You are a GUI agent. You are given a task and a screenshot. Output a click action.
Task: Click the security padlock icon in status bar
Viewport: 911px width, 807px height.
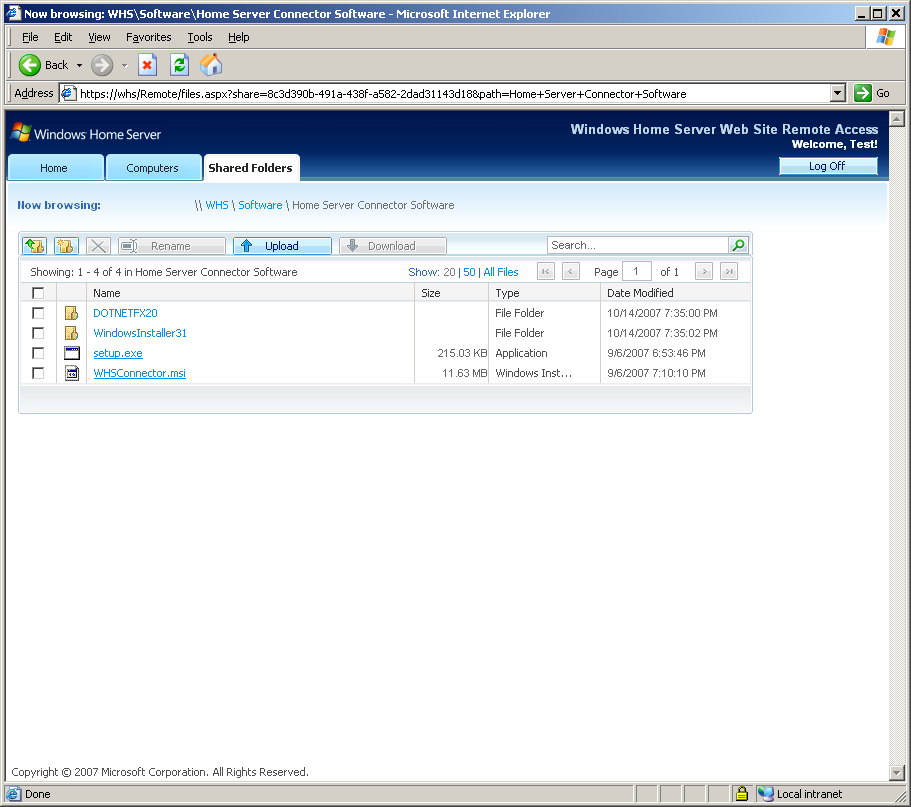(x=742, y=794)
